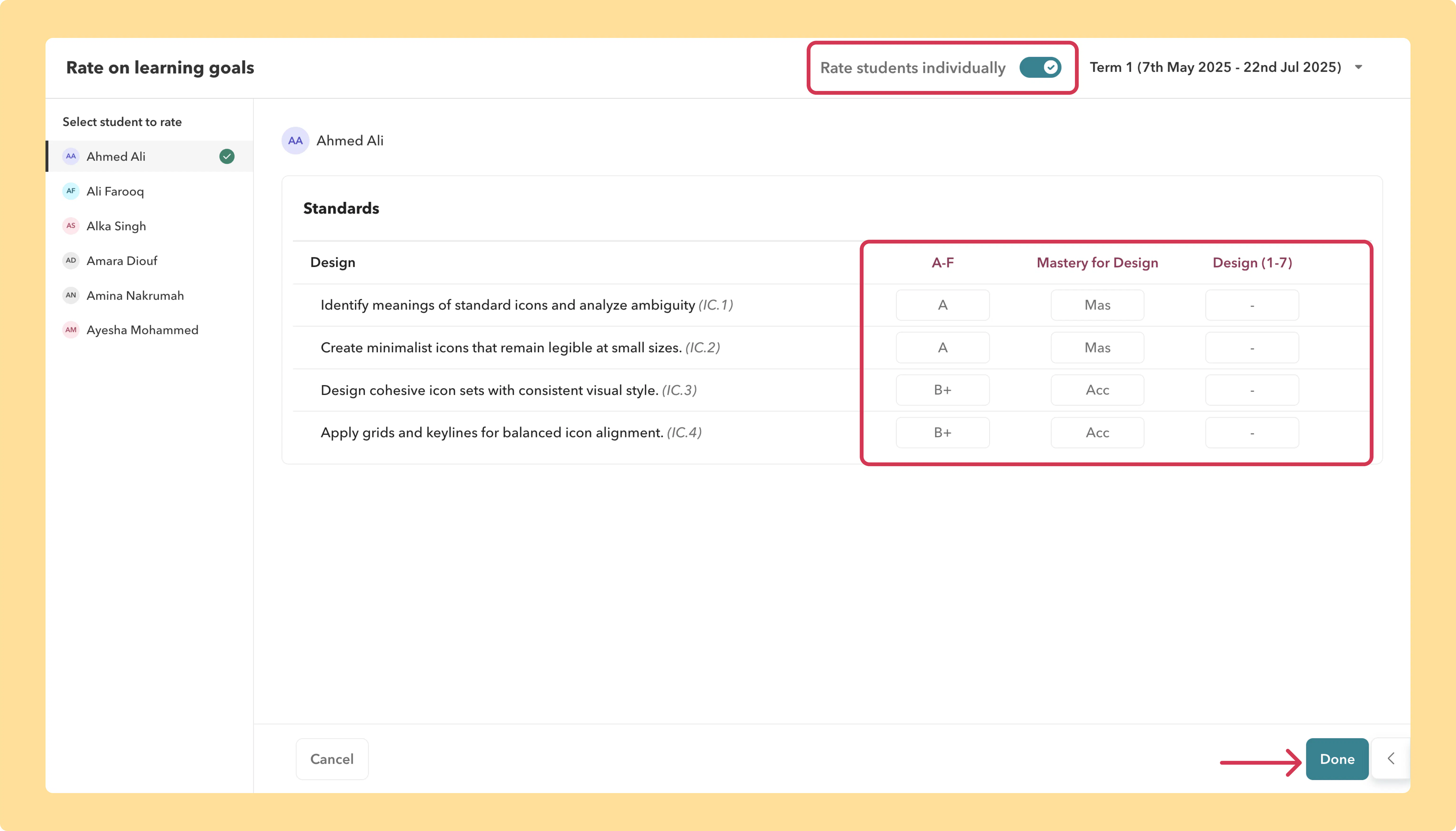This screenshot has width=1456, height=831.
Task: Click the Done button
Action: [1337, 759]
